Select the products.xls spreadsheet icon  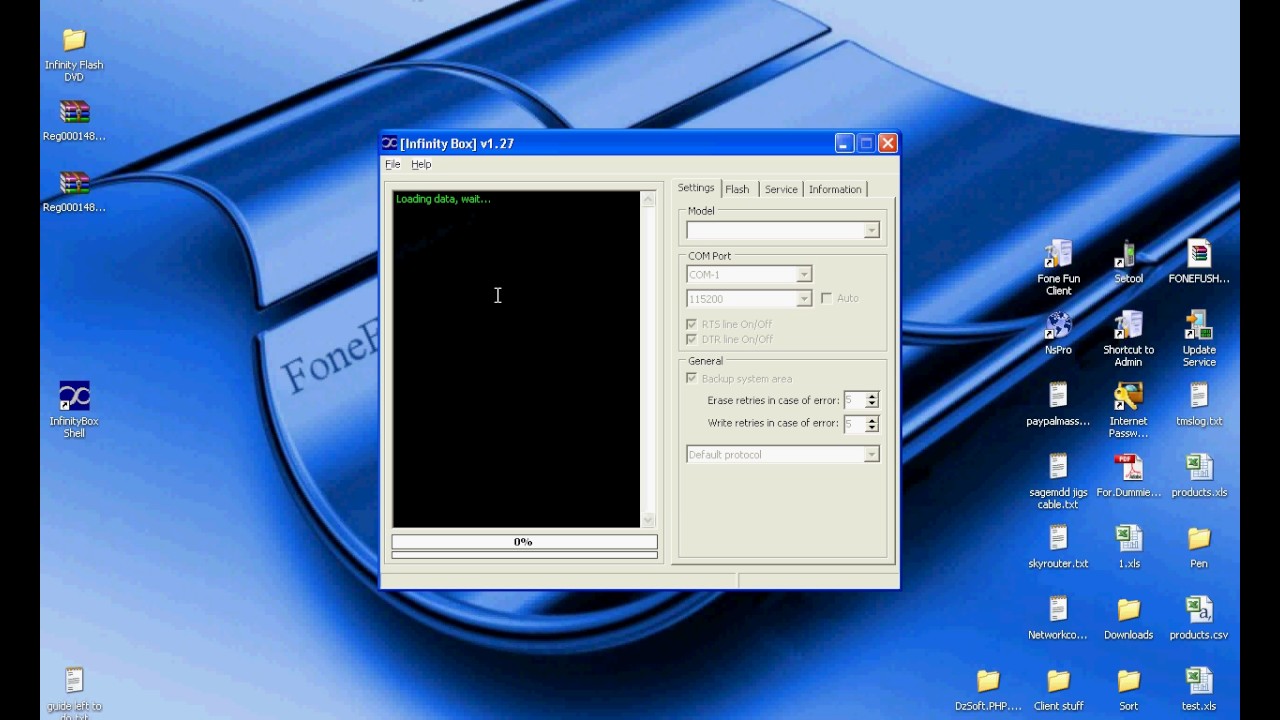tap(1199, 467)
